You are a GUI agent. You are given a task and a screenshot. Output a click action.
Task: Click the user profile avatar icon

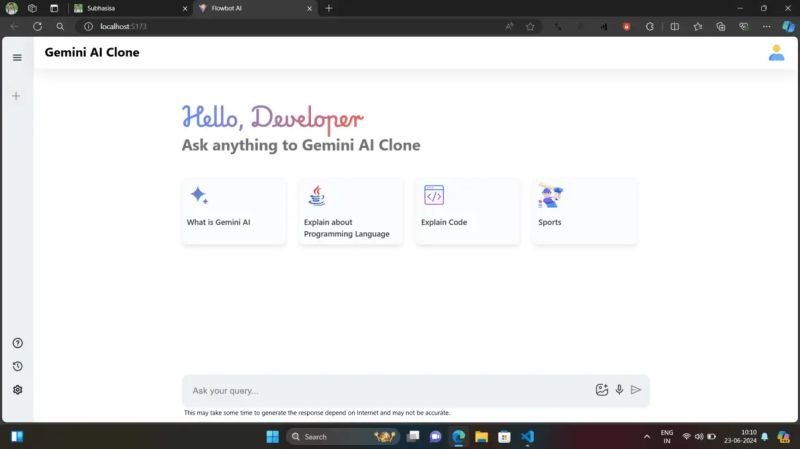[x=777, y=53]
